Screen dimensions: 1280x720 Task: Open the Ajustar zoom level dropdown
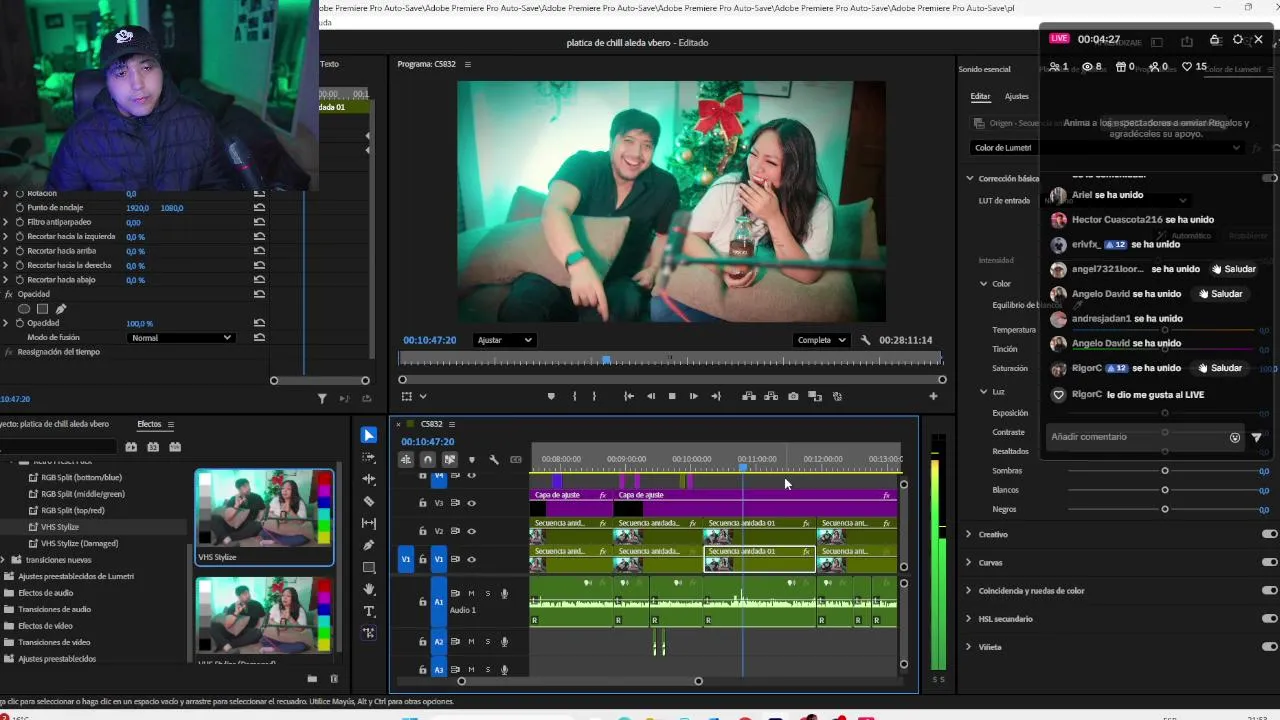[x=504, y=340]
